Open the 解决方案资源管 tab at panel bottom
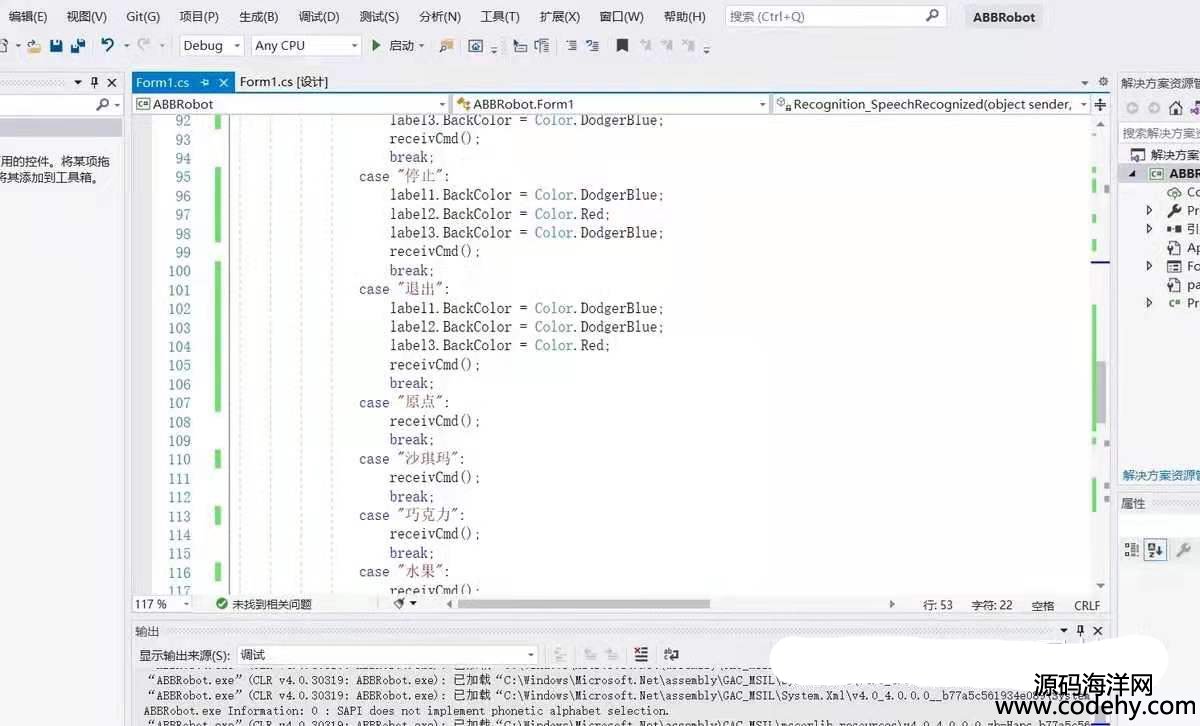The width and height of the screenshot is (1200, 726). click(x=1160, y=475)
